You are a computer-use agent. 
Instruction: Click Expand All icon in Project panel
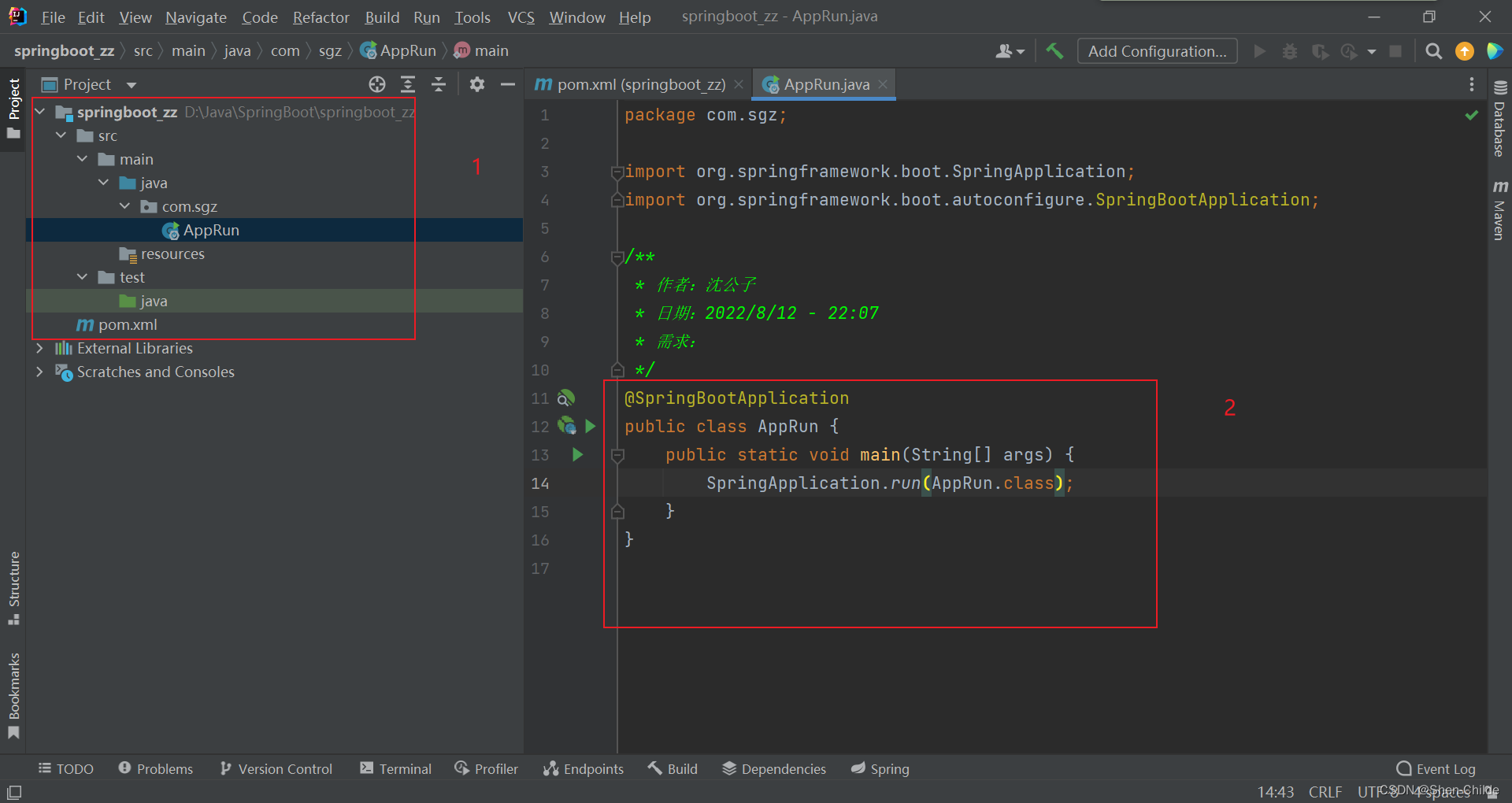pyautogui.click(x=408, y=84)
